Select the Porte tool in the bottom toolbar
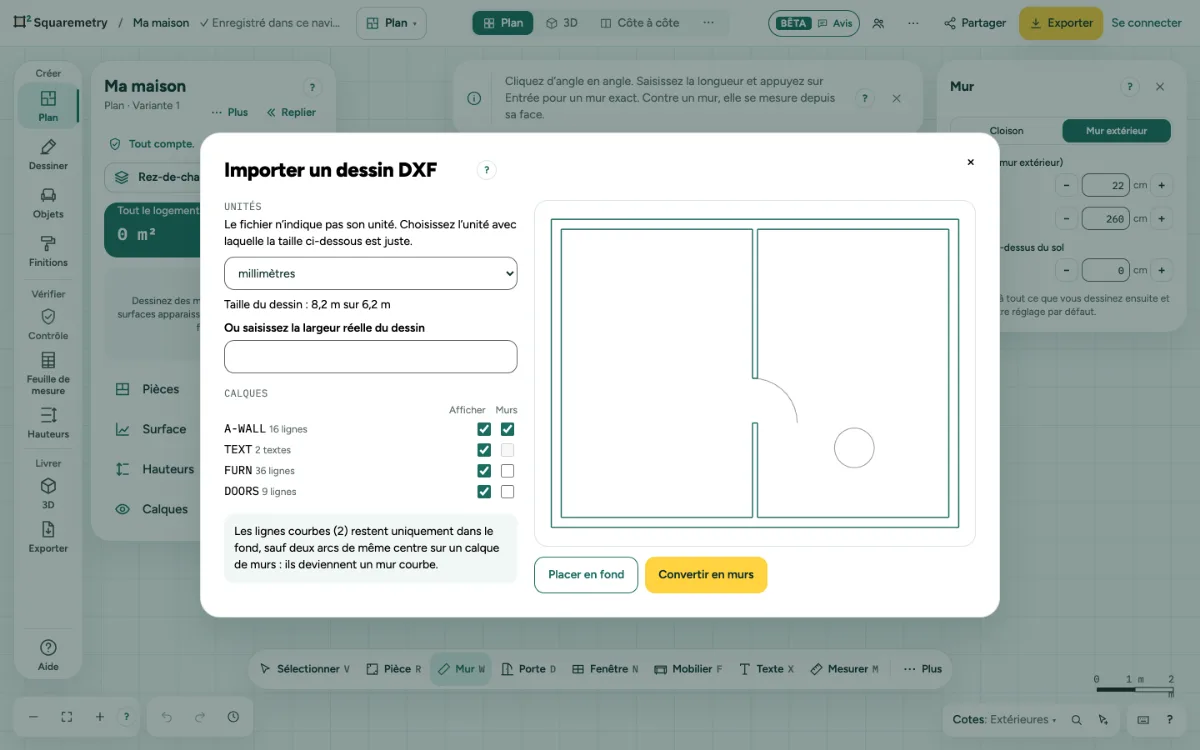Image resolution: width=1200 pixels, height=750 pixels. [528, 669]
